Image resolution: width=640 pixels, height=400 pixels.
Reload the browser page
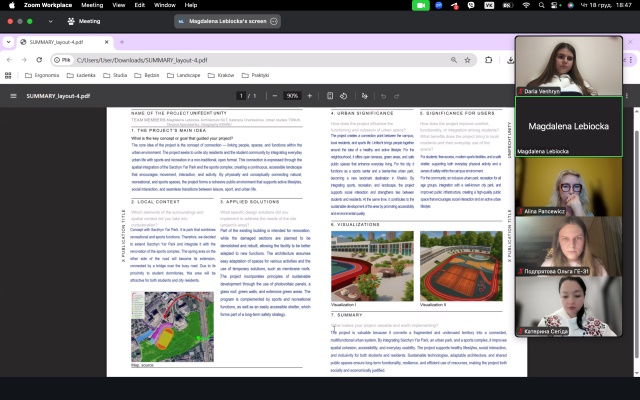pyautogui.click(x=38, y=60)
